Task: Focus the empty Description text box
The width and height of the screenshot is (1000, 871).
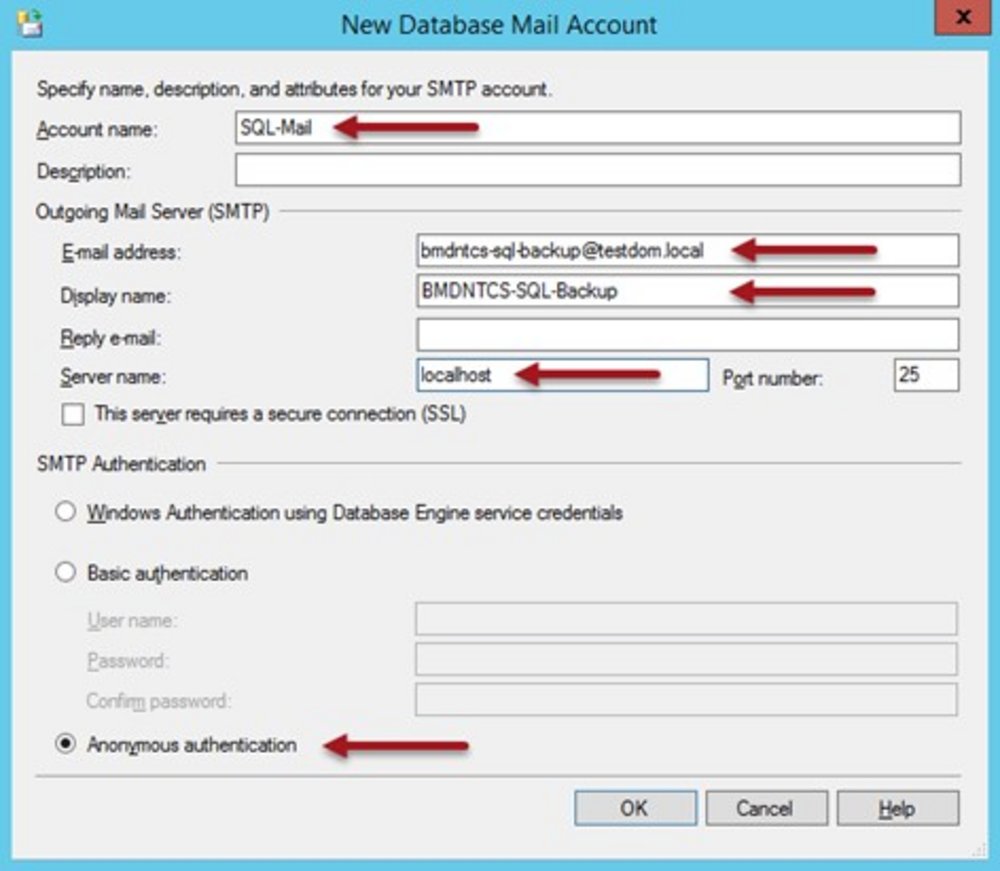Action: point(597,170)
